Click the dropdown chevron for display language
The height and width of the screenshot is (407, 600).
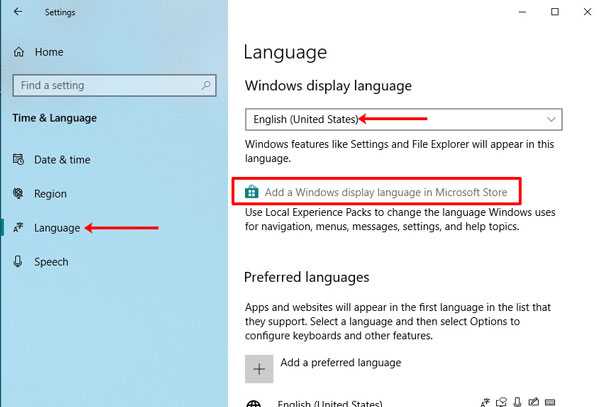pyautogui.click(x=551, y=119)
